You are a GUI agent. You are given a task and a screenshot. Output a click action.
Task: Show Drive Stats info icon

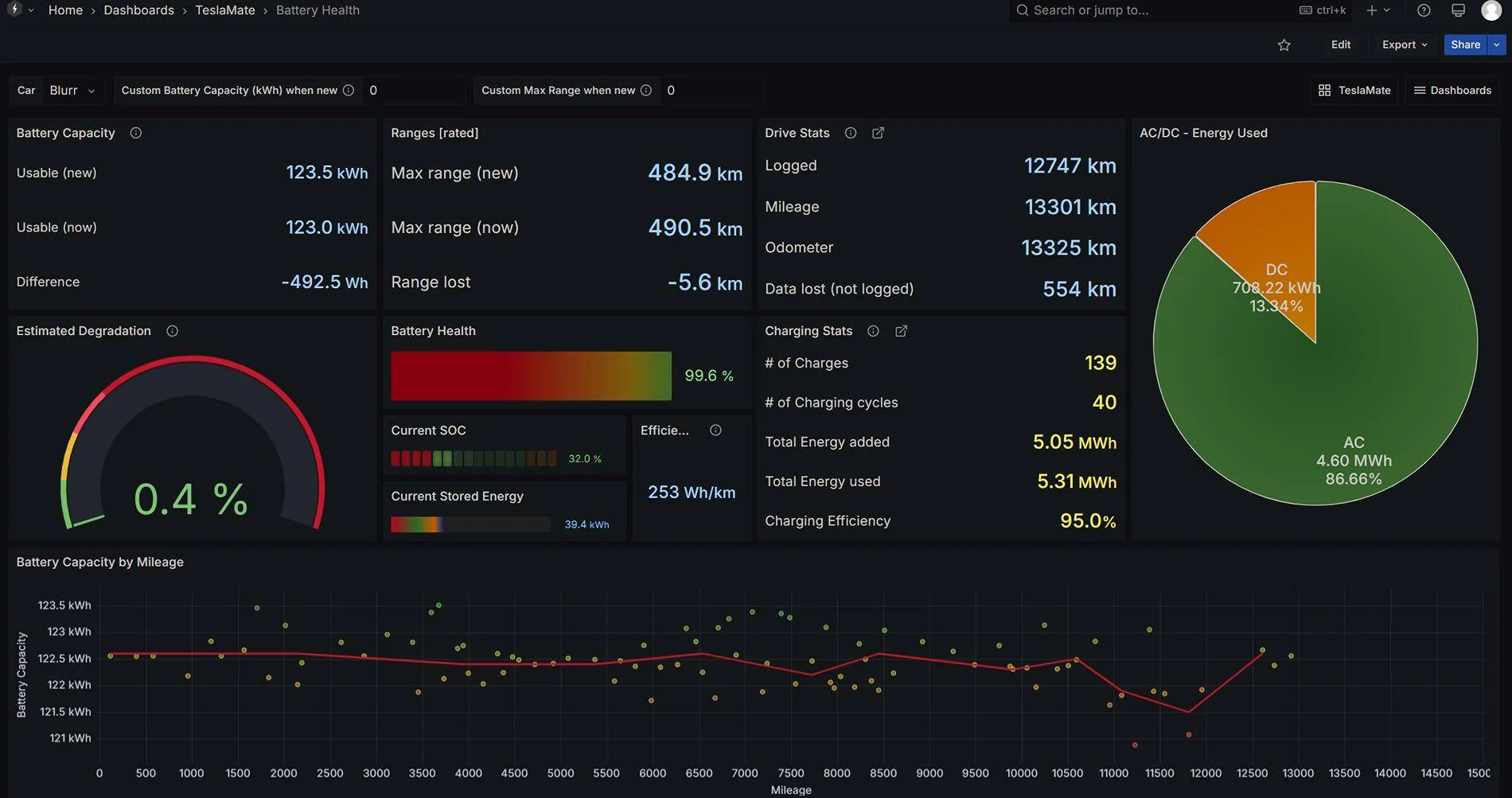[851, 133]
